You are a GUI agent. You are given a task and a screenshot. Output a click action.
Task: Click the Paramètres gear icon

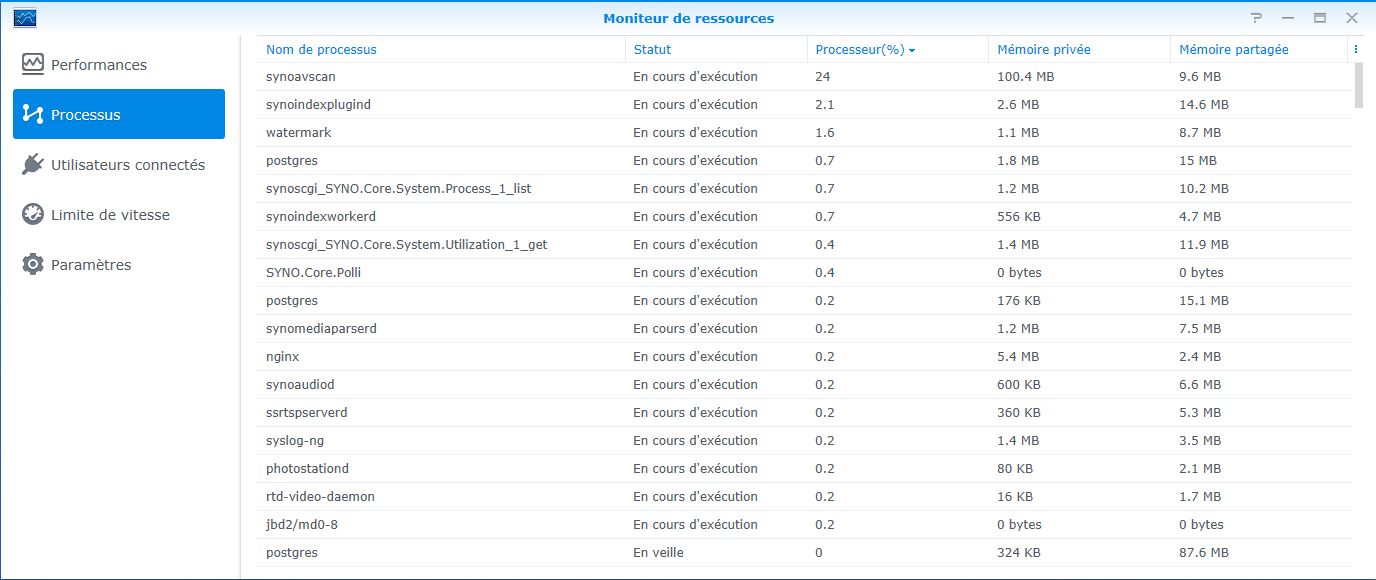coord(33,264)
